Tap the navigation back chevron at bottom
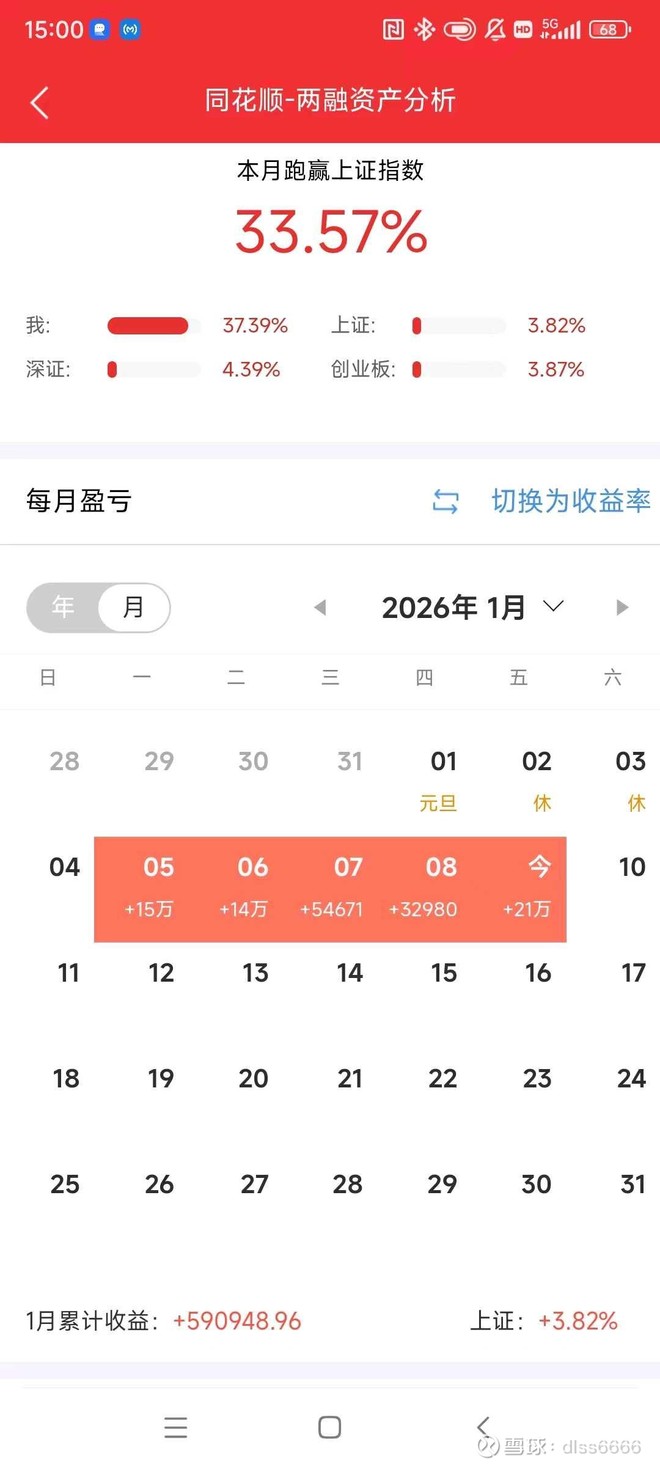This screenshot has width=660, height=1467. 484,1426
